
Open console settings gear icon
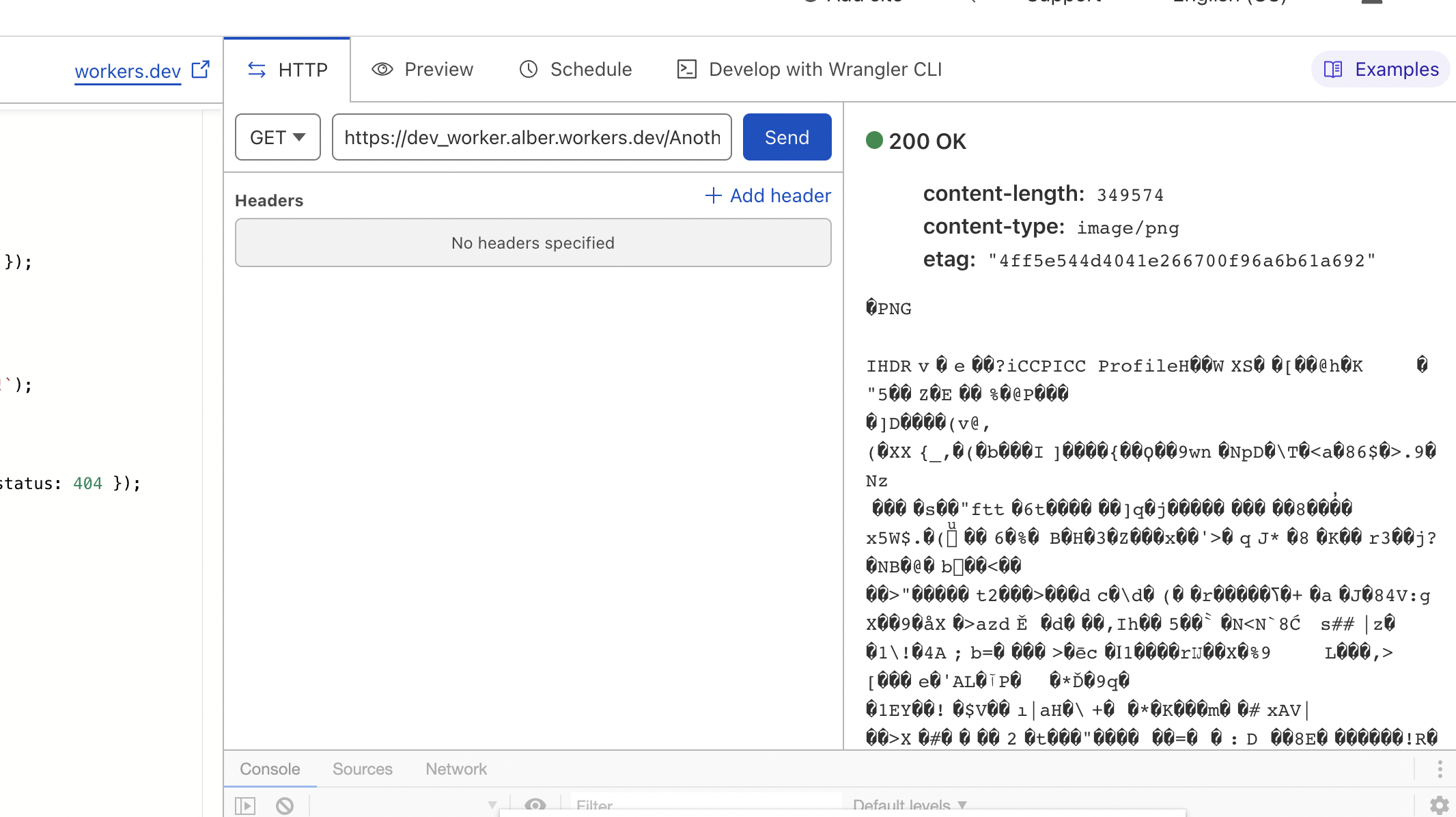[1440, 805]
